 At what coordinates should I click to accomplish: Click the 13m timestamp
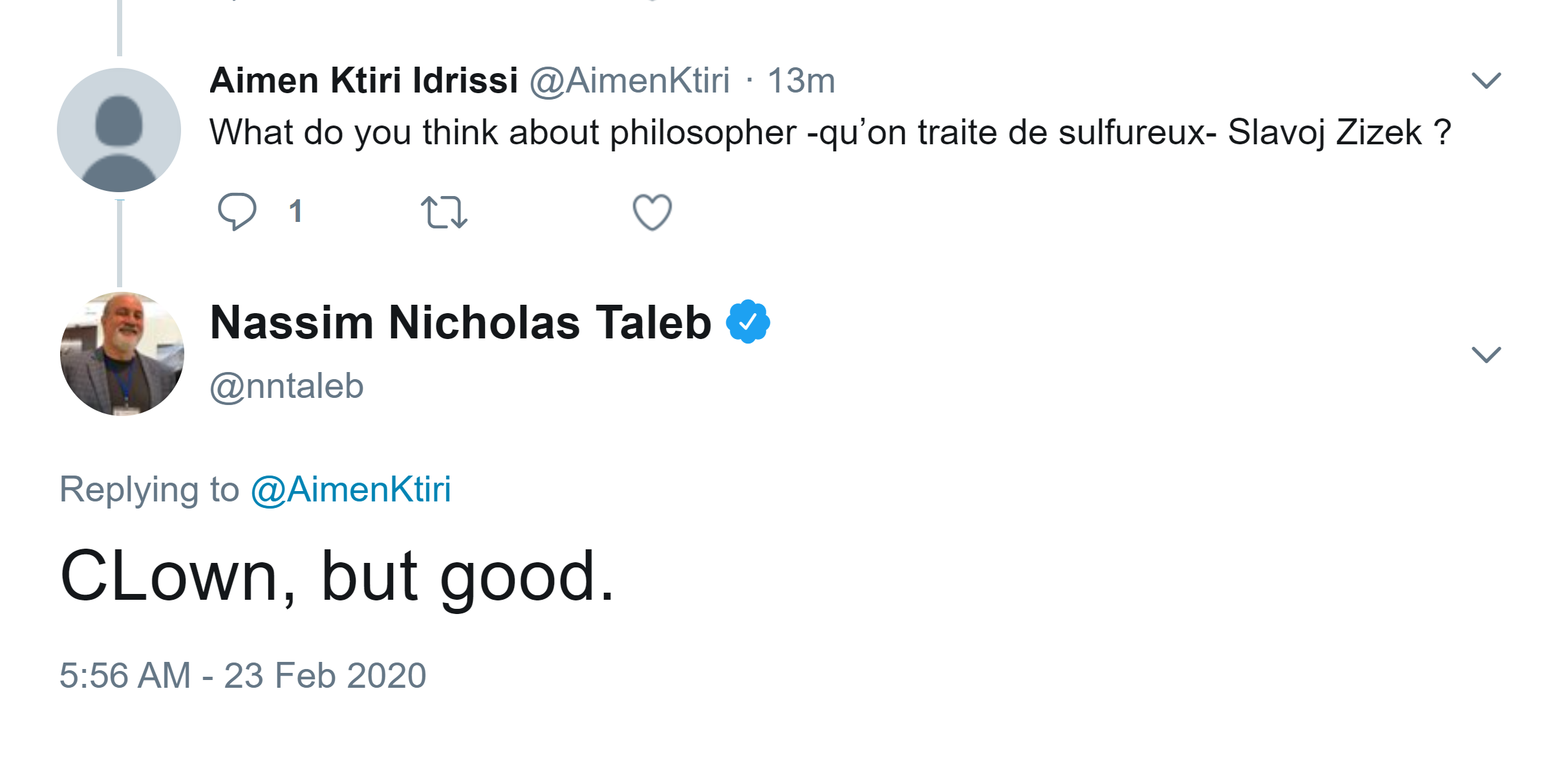tap(800, 81)
